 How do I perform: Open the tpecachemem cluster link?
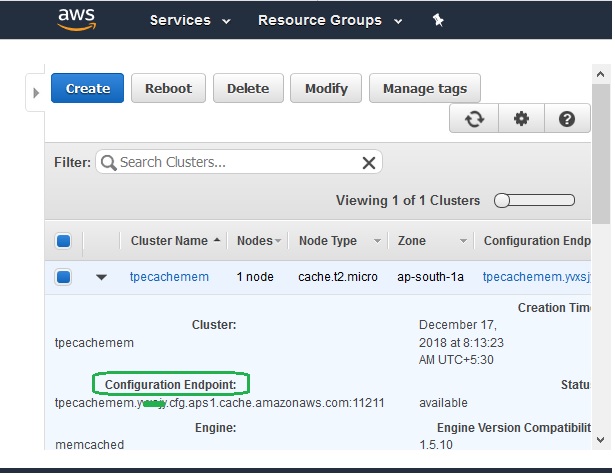pos(169,277)
